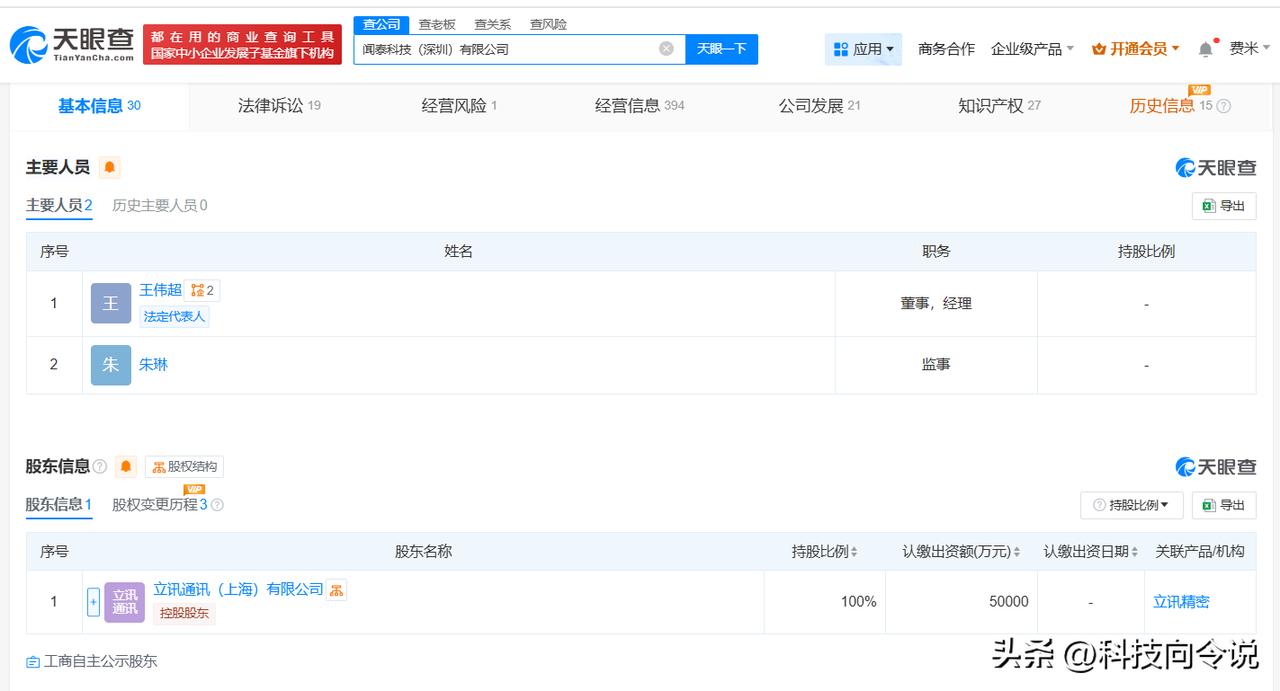Export the 股东信息 table with 导出

click(x=1224, y=505)
